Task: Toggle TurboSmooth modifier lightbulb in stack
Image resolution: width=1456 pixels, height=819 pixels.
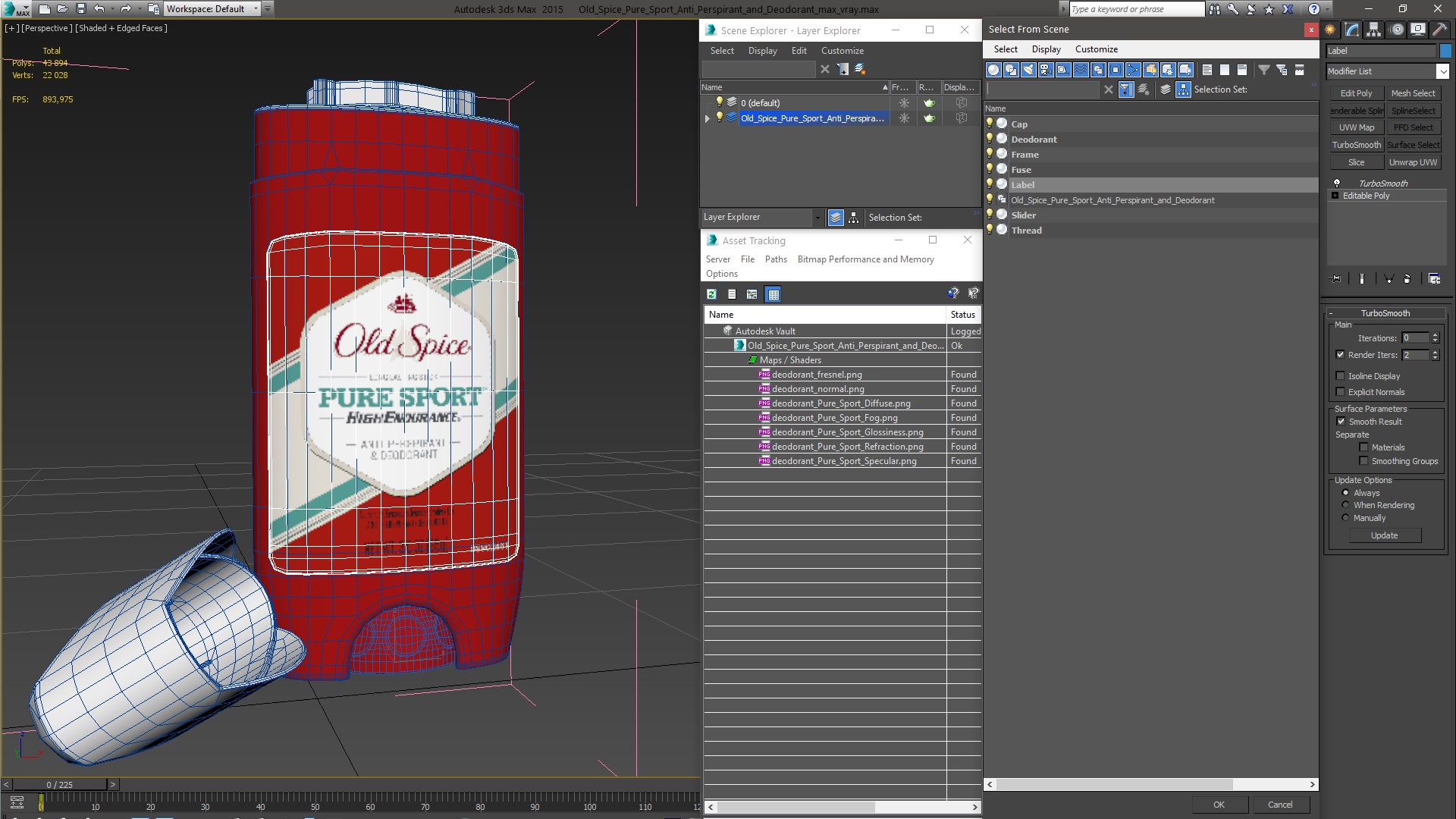Action: pyautogui.click(x=1337, y=184)
